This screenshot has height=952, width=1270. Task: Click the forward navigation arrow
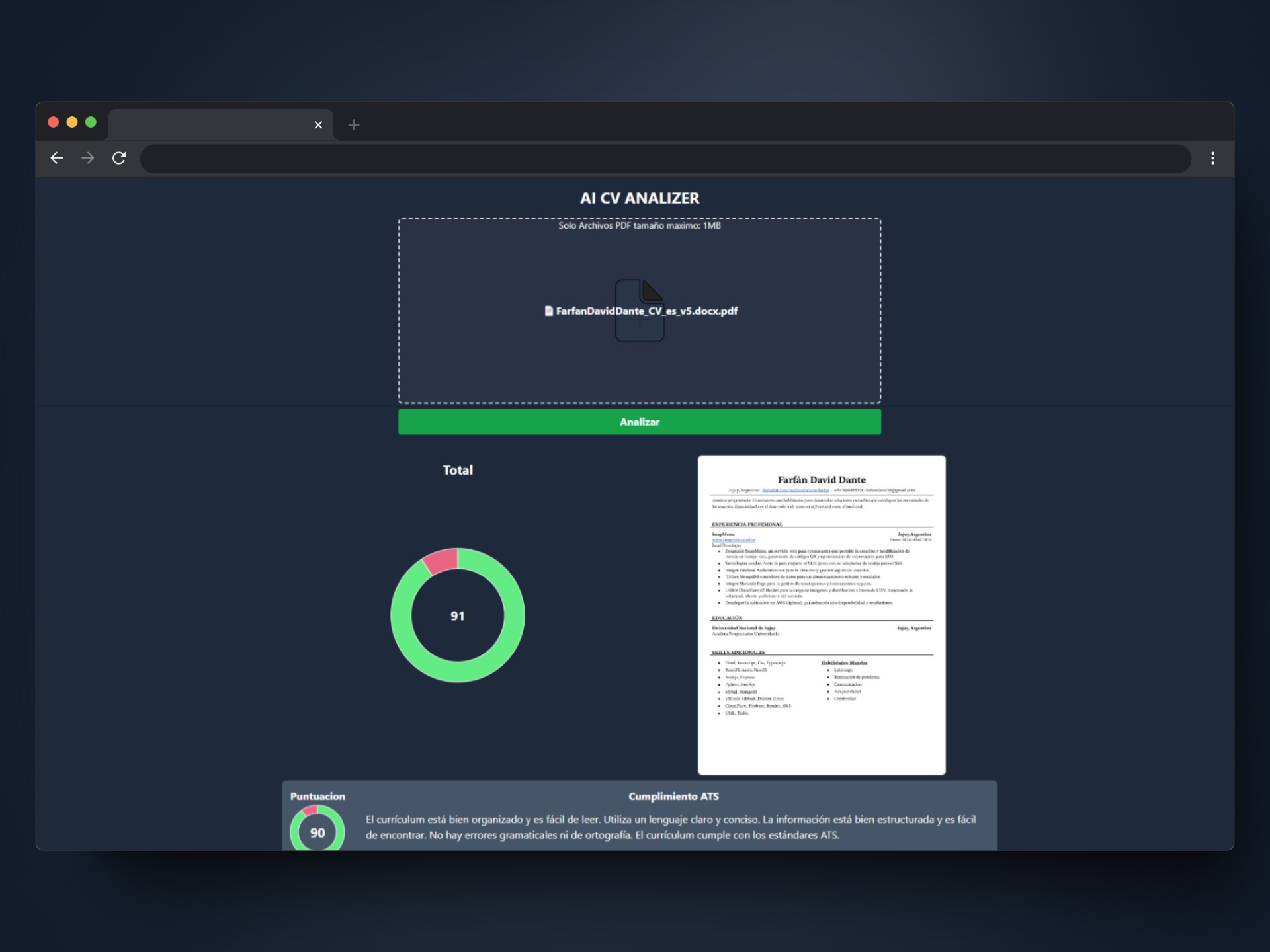(87, 158)
